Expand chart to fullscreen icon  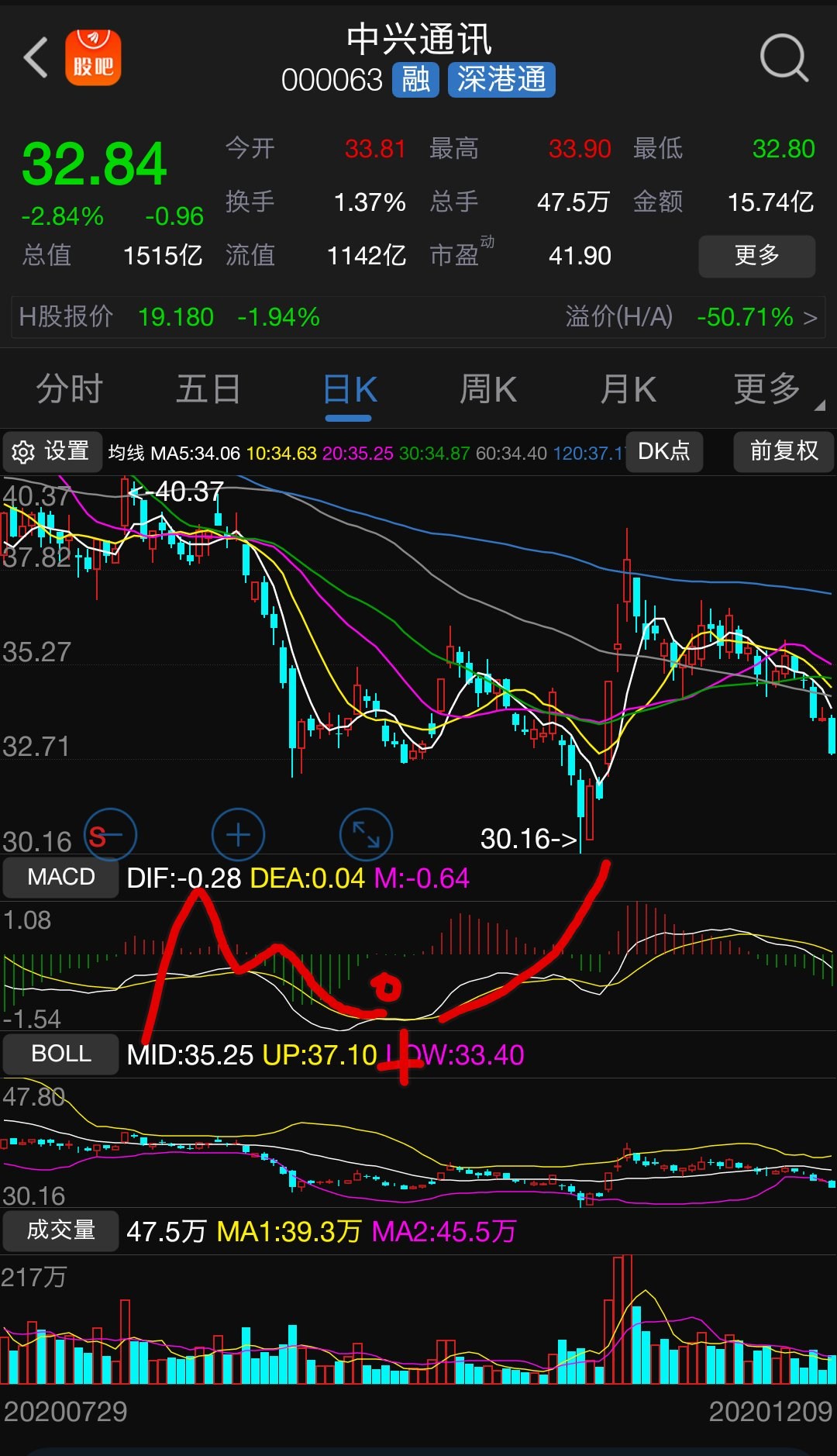366,835
